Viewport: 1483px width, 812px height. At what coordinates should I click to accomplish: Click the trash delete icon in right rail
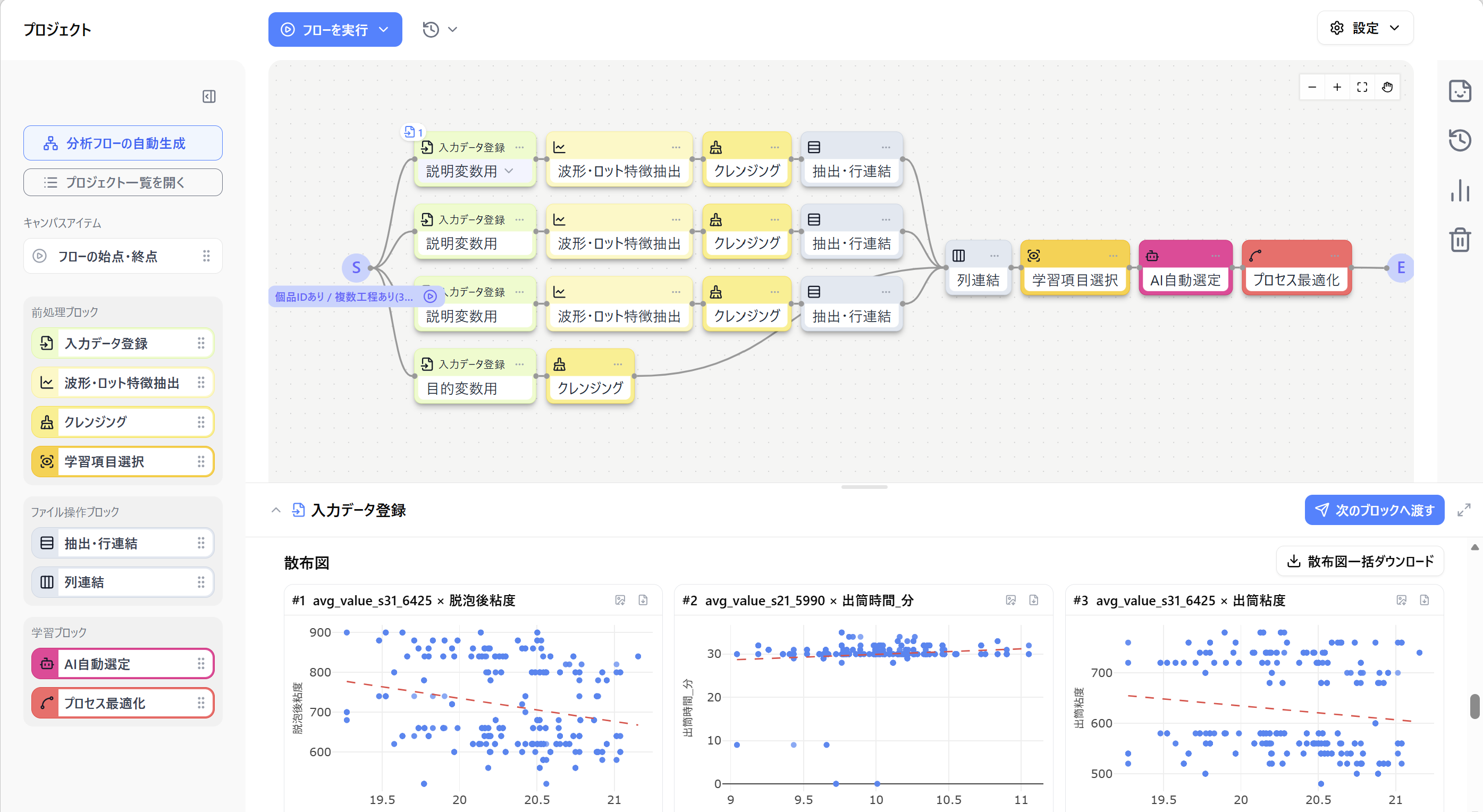[1460, 239]
